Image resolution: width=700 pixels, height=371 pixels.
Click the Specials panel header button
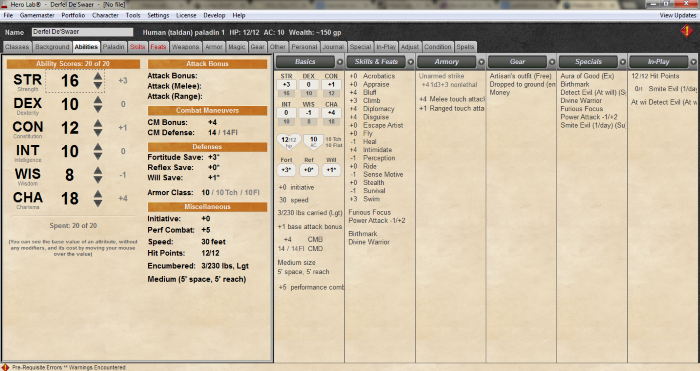[588, 62]
